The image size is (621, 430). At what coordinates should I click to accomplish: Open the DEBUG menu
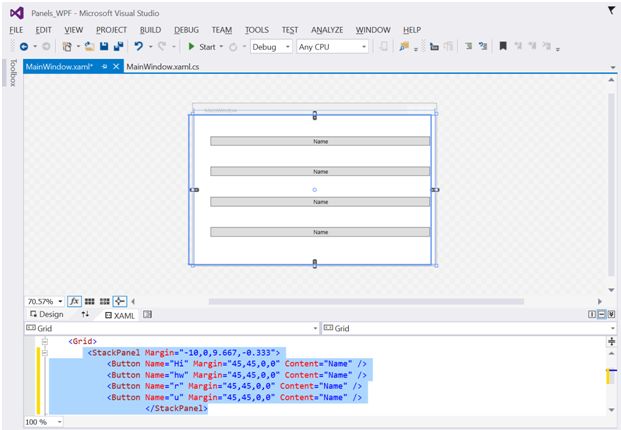(187, 30)
